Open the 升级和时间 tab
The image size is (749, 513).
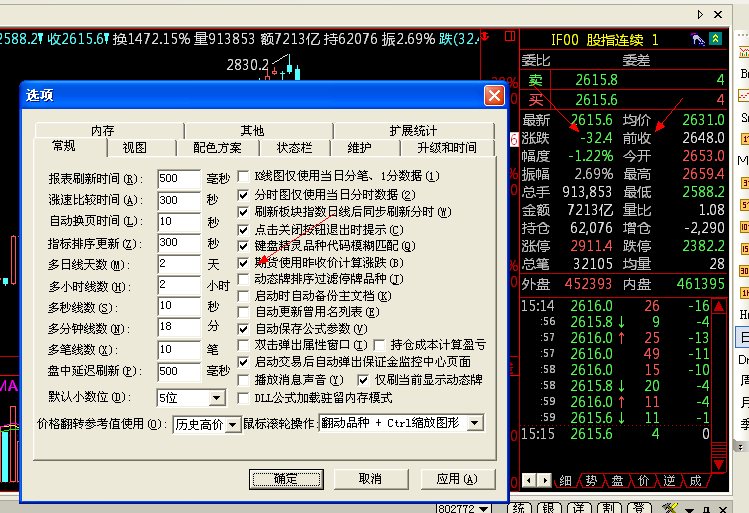pos(447,148)
